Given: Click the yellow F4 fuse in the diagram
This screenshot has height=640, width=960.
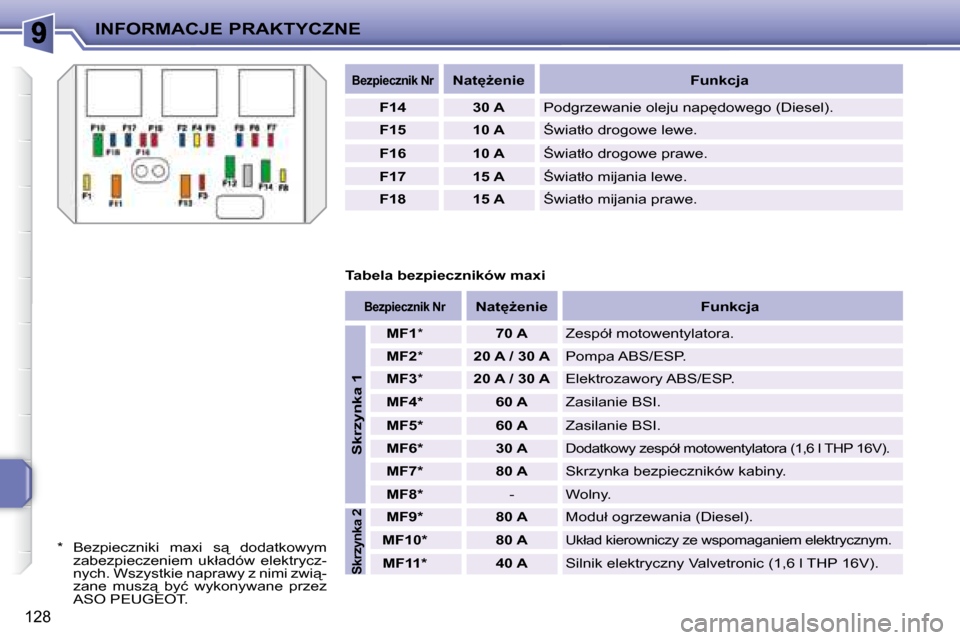Looking at the screenshot, I should tap(197, 142).
